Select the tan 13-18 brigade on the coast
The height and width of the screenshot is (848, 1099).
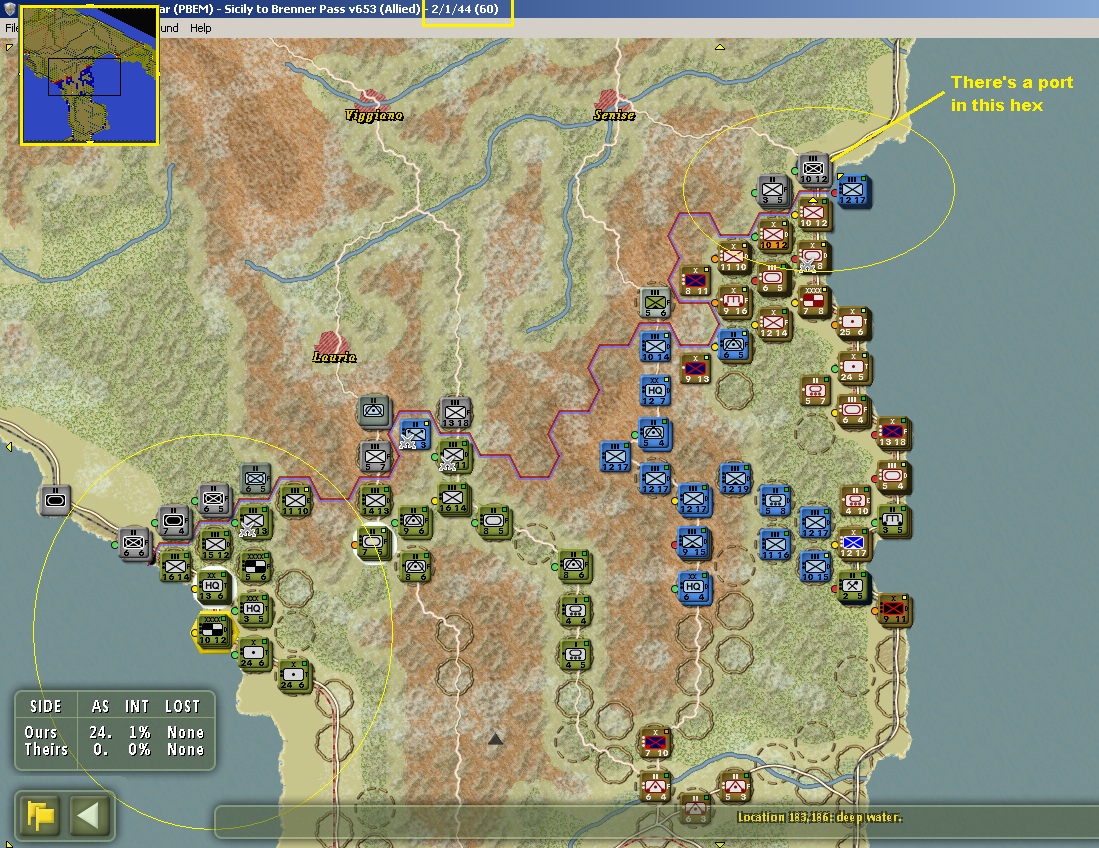pos(892,432)
